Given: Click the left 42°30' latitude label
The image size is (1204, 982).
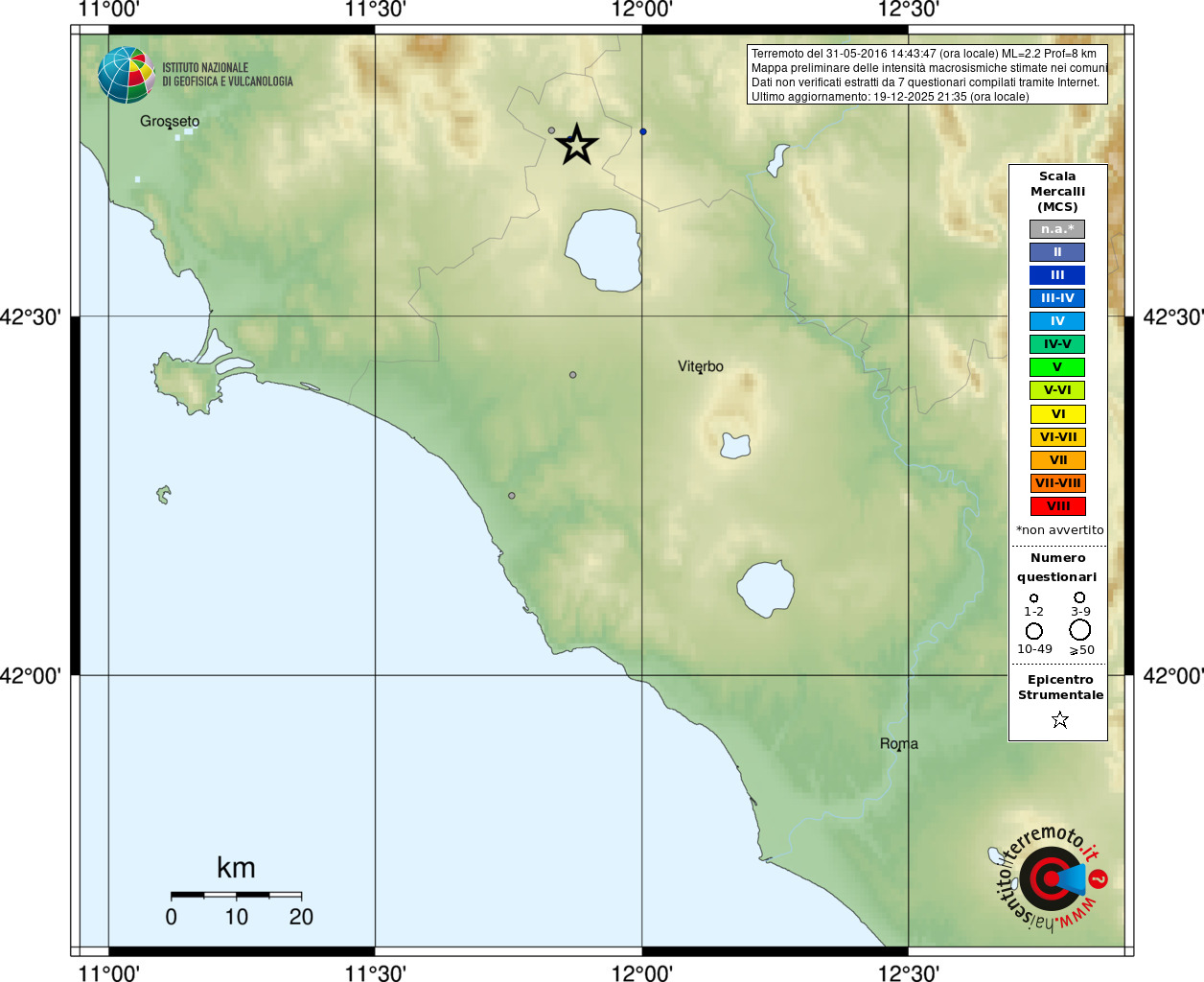Looking at the screenshot, I should tap(31, 316).
